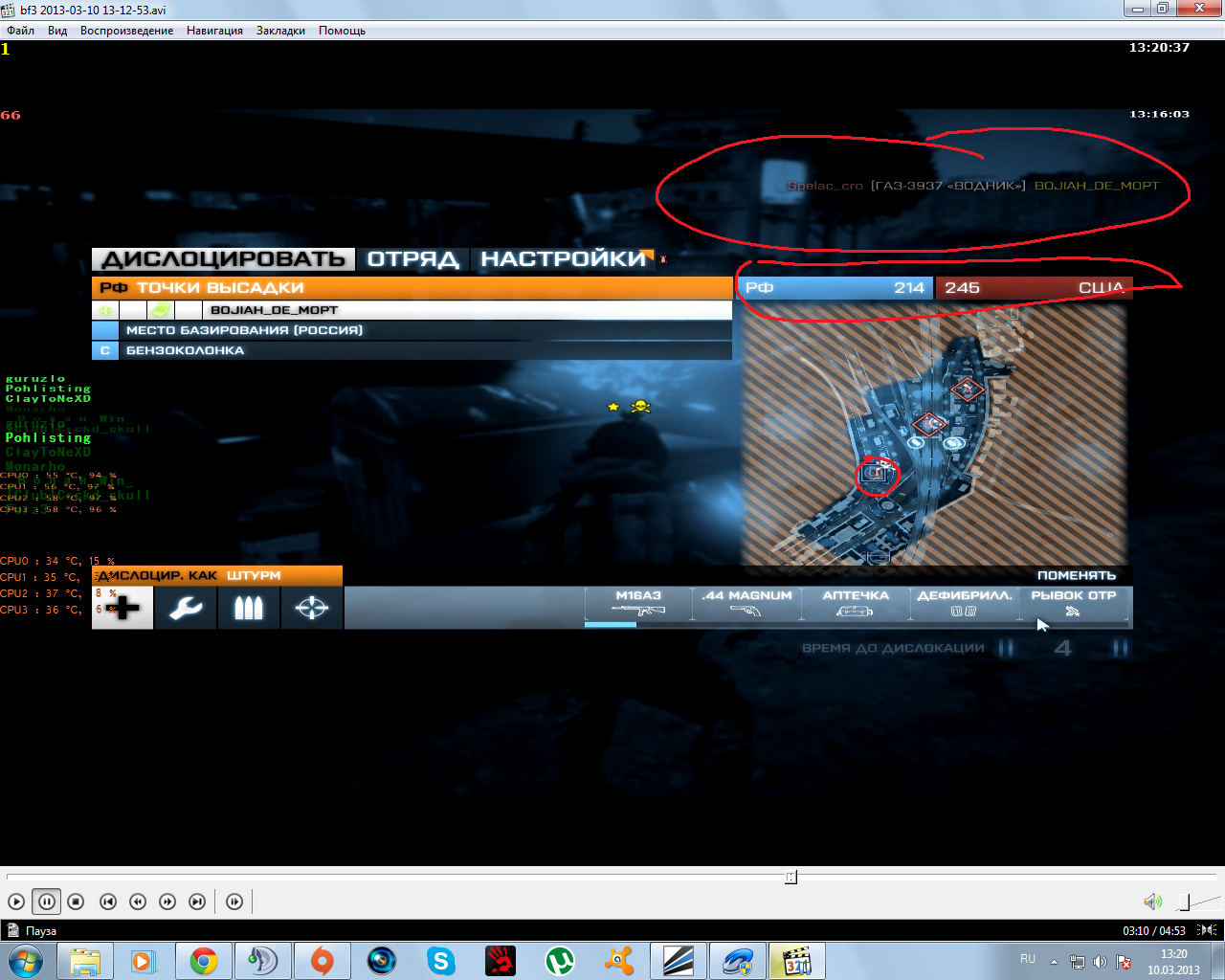The width and height of the screenshot is (1225, 980).
Task: Click the .44 MAGNUM sidearm slot
Action: click(x=747, y=604)
